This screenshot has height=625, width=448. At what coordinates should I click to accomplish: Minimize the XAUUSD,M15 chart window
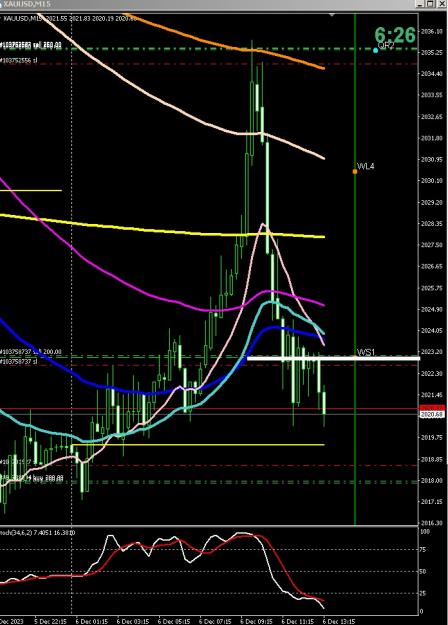(x=419, y=4)
